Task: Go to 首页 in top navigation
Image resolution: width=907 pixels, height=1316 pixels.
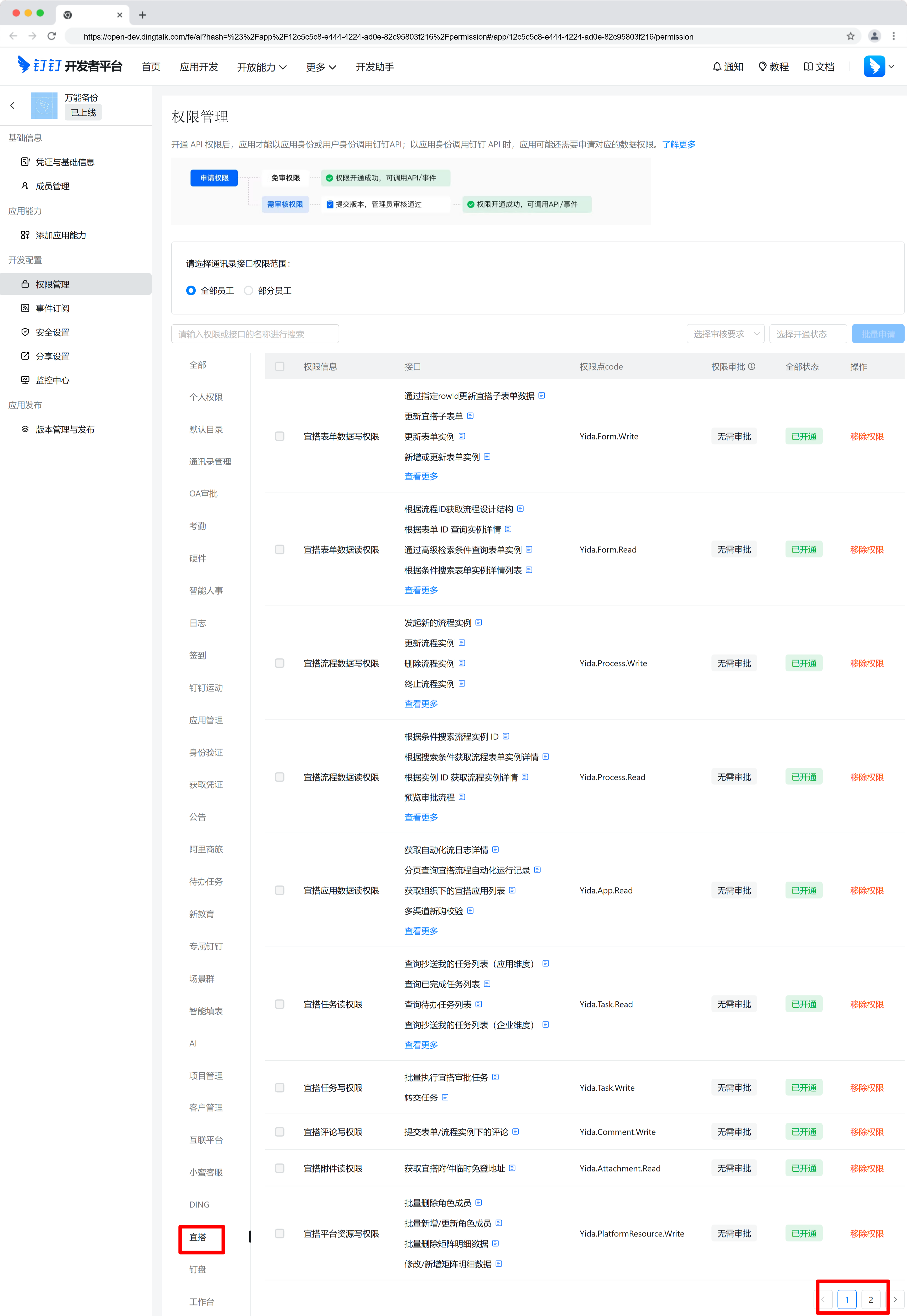Action: (x=151, y=67)
